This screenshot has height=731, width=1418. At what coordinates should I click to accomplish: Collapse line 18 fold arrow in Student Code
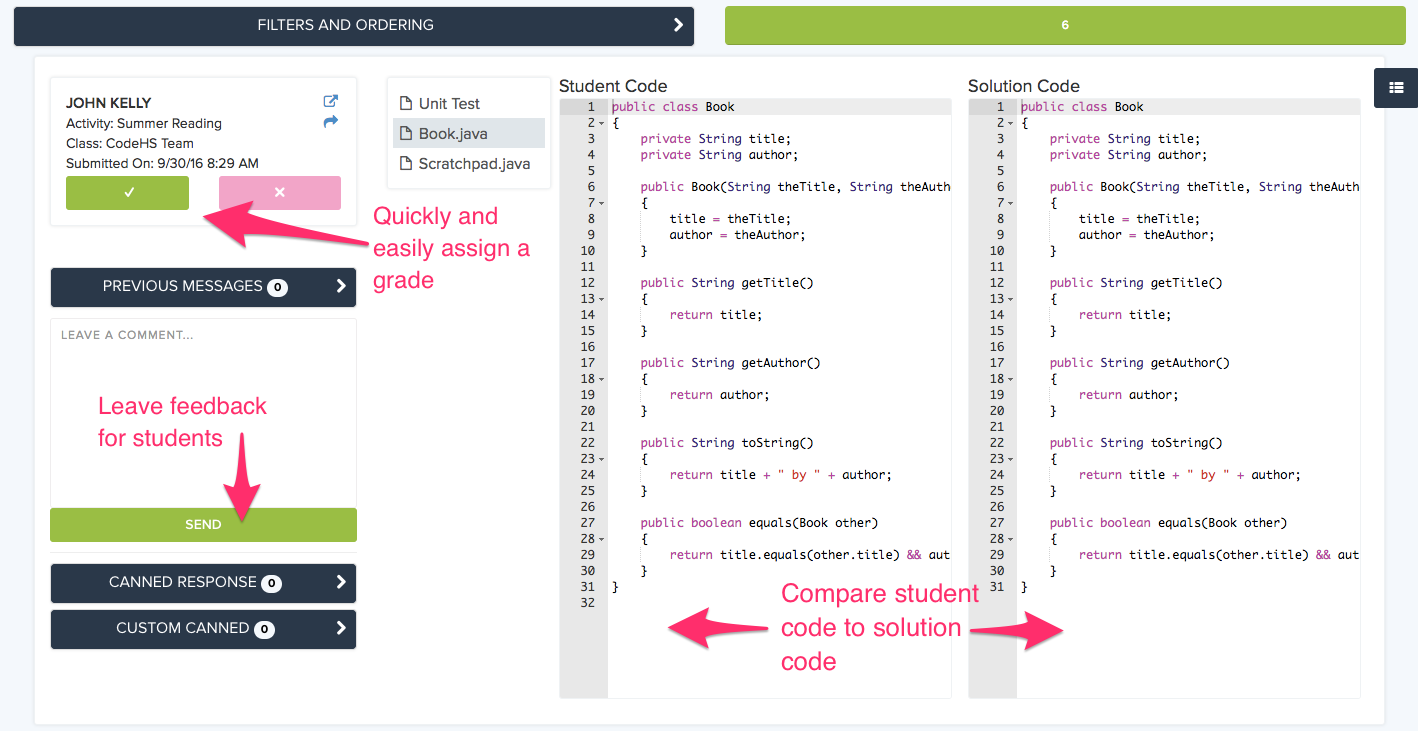point(602,379)
